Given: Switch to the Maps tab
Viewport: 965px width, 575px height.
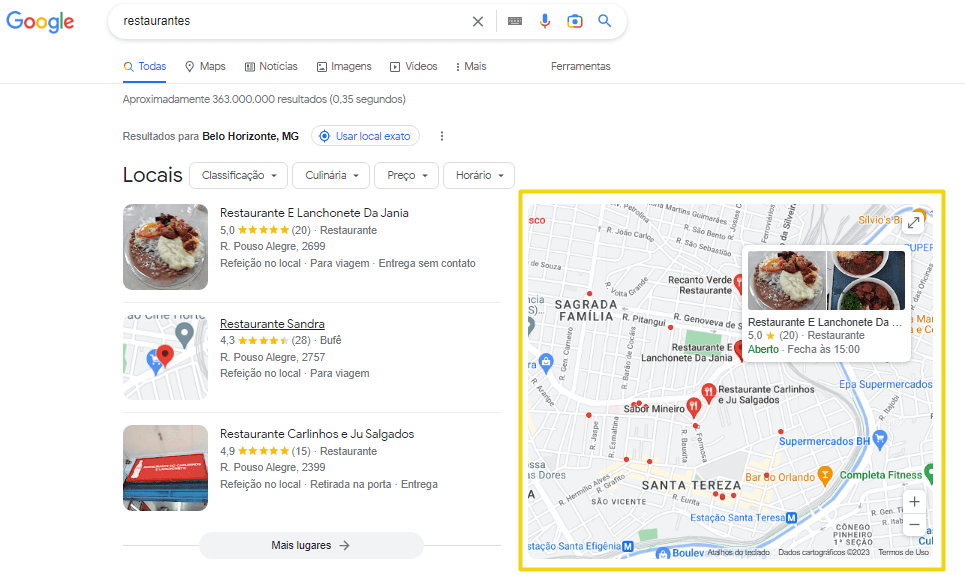Looking at the screenshot, I should pos(206,66).
